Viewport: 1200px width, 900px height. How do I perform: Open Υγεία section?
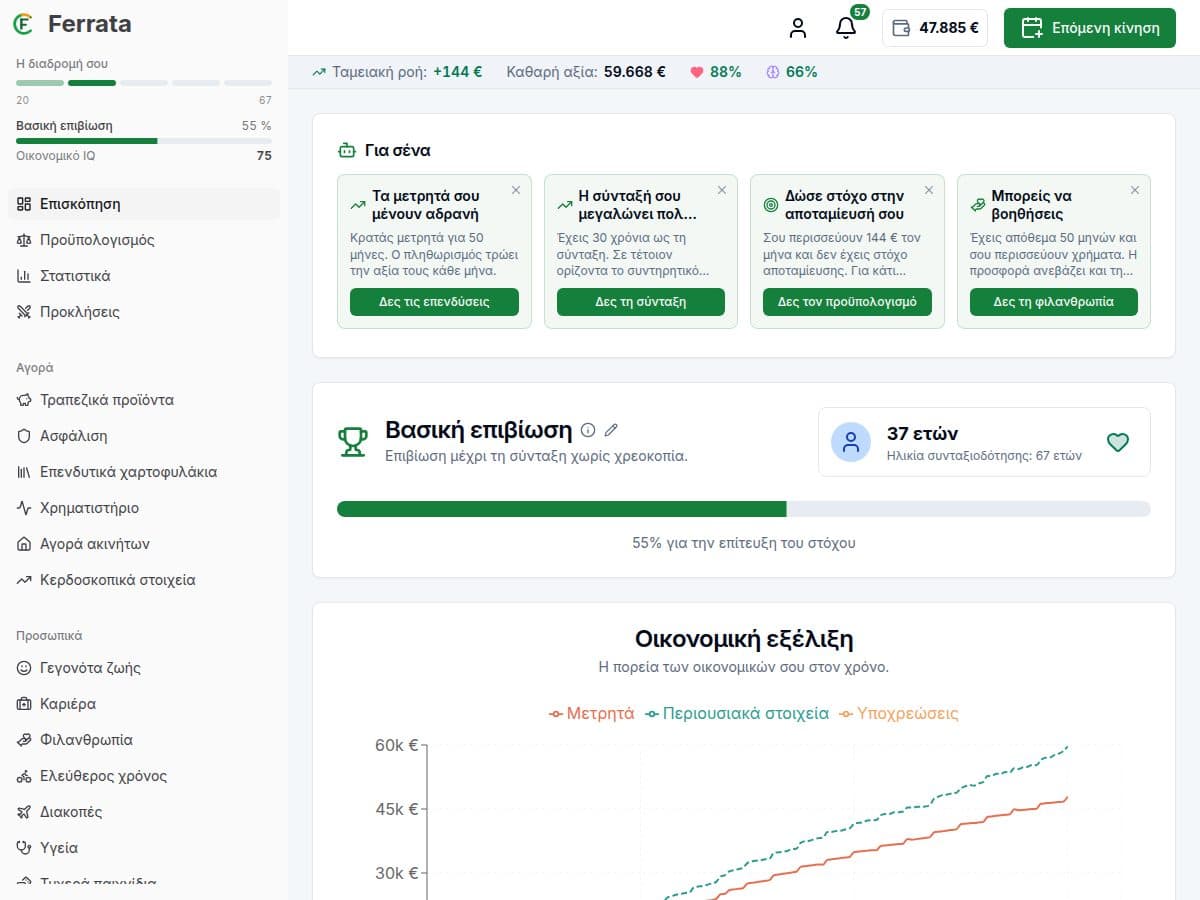click(144, 848)
